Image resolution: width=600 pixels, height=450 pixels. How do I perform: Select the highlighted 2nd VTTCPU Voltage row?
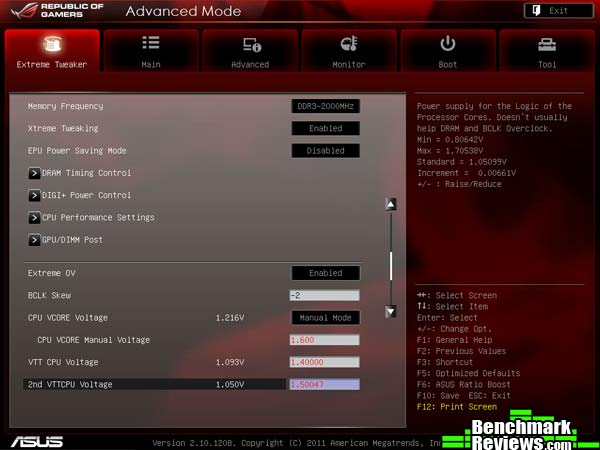[x=155, y=384]
